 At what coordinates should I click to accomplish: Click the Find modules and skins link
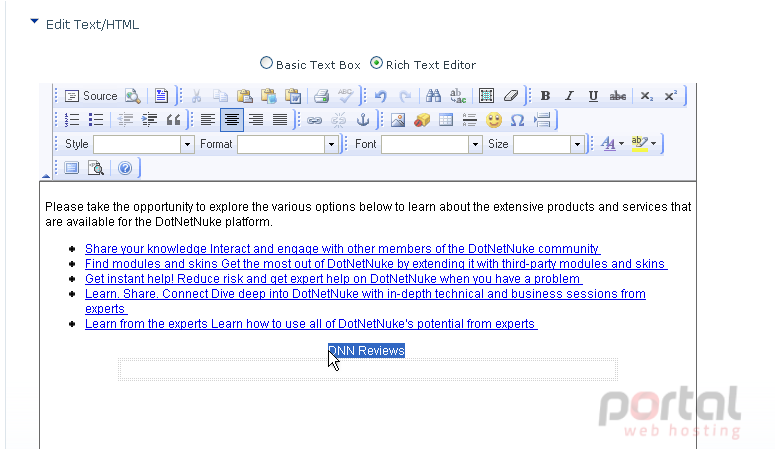[x=376, y=263]
